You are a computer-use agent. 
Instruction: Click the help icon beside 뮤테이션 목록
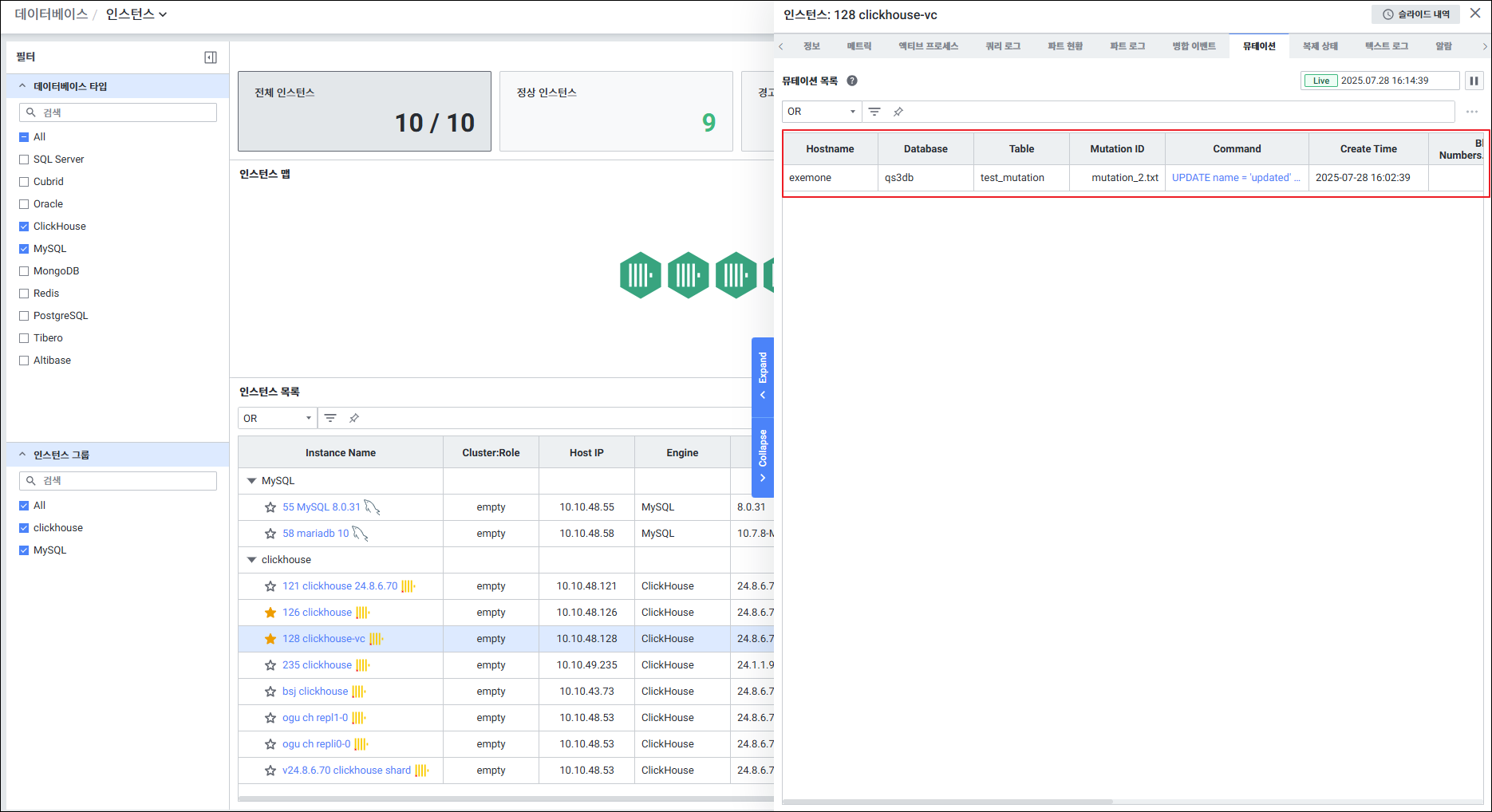pos(852,81)
